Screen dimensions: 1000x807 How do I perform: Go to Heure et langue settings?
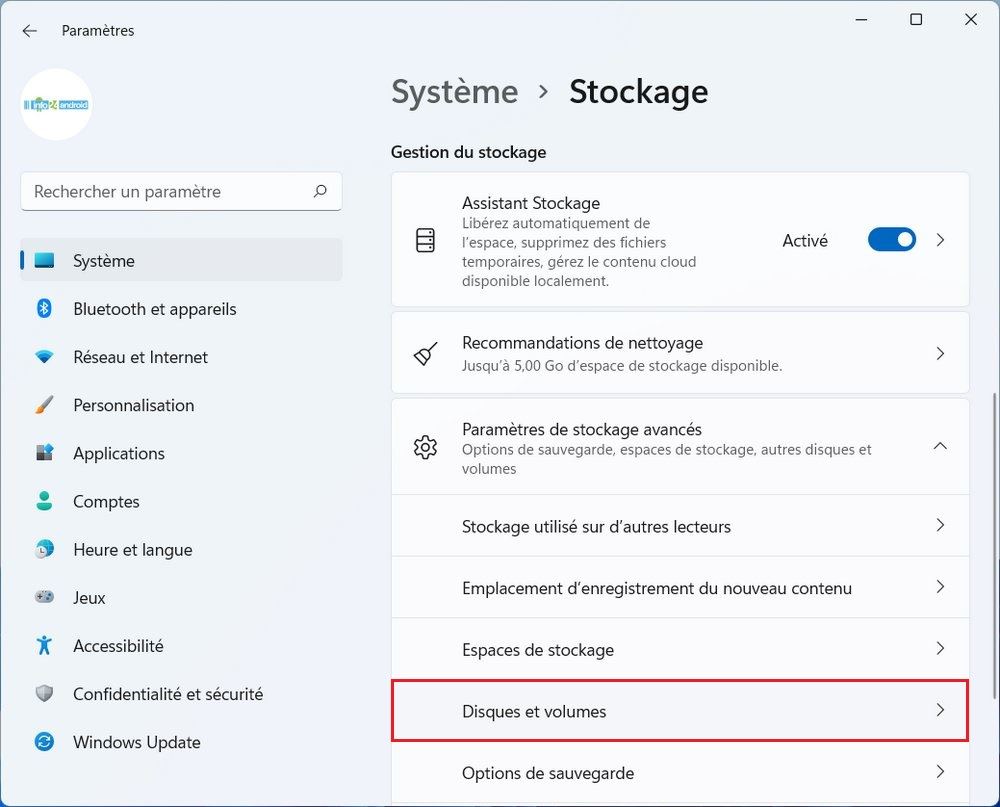pyautogui.click(x=132, y=550)
